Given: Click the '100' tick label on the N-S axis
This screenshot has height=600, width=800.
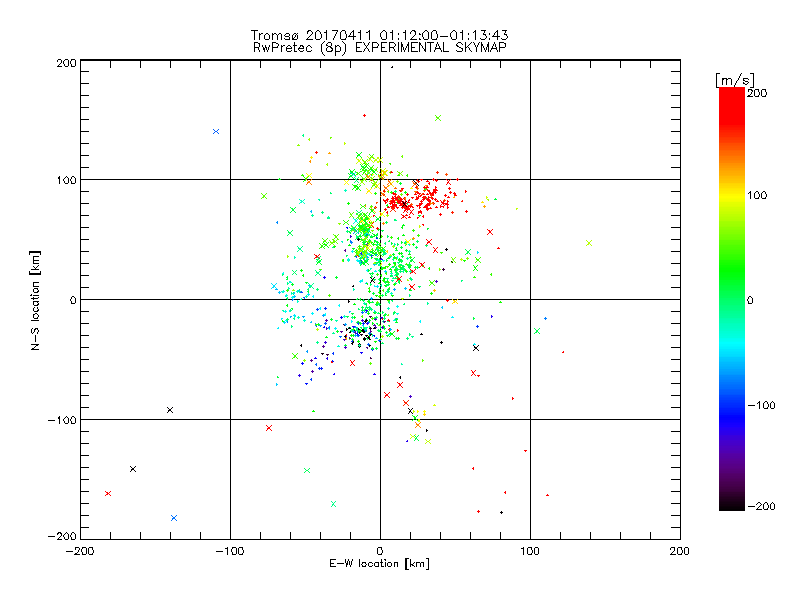Looking at the screenshot, I should coord(66,180).
